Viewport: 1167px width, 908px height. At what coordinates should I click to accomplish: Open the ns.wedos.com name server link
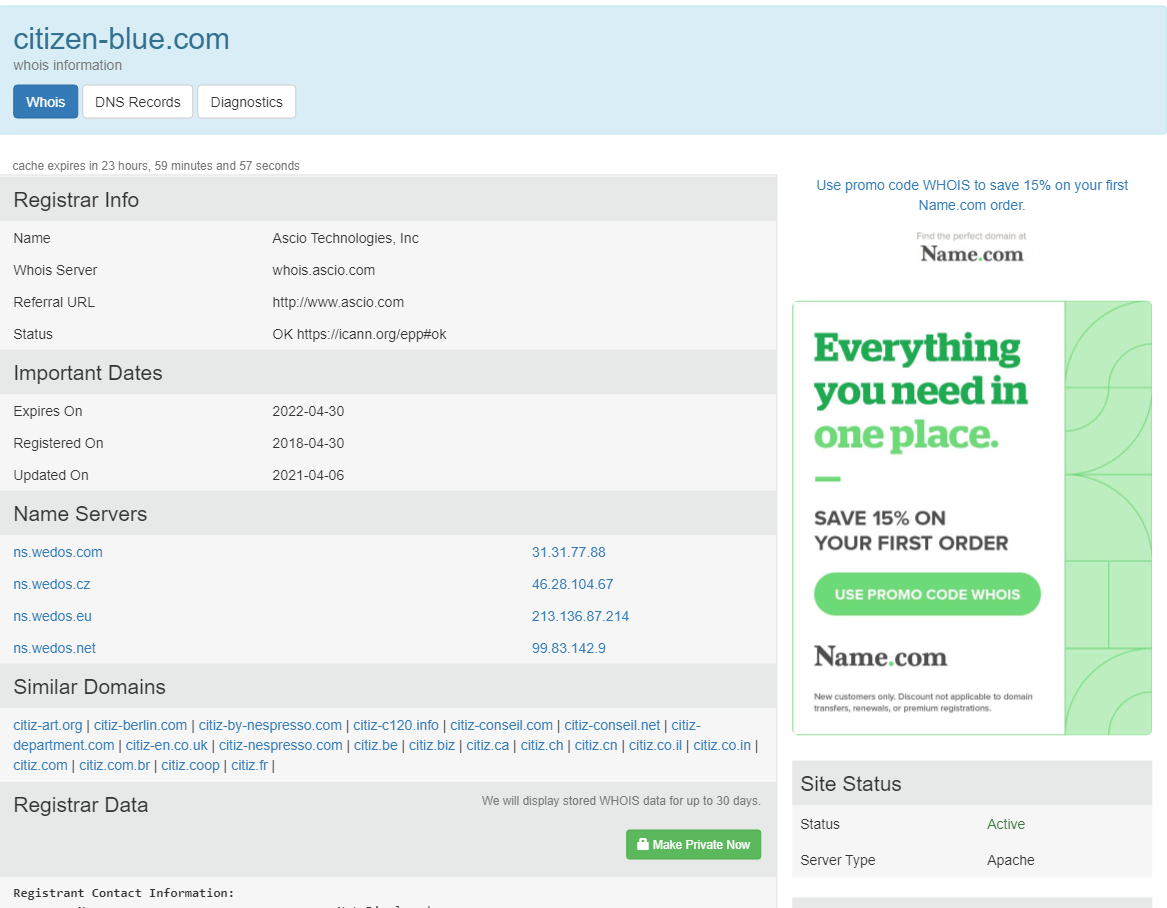(58, 552)
